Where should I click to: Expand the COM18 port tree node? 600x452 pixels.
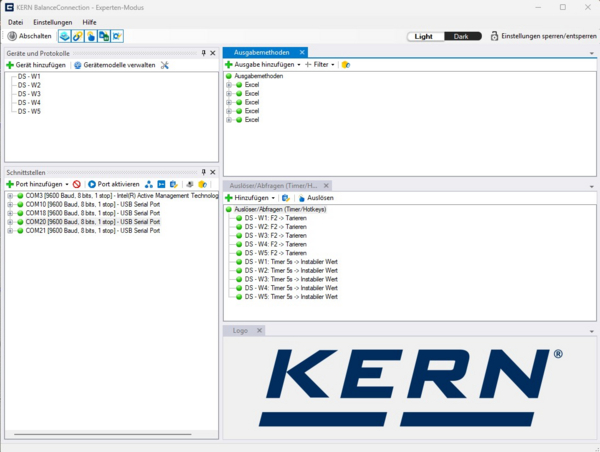10,213
